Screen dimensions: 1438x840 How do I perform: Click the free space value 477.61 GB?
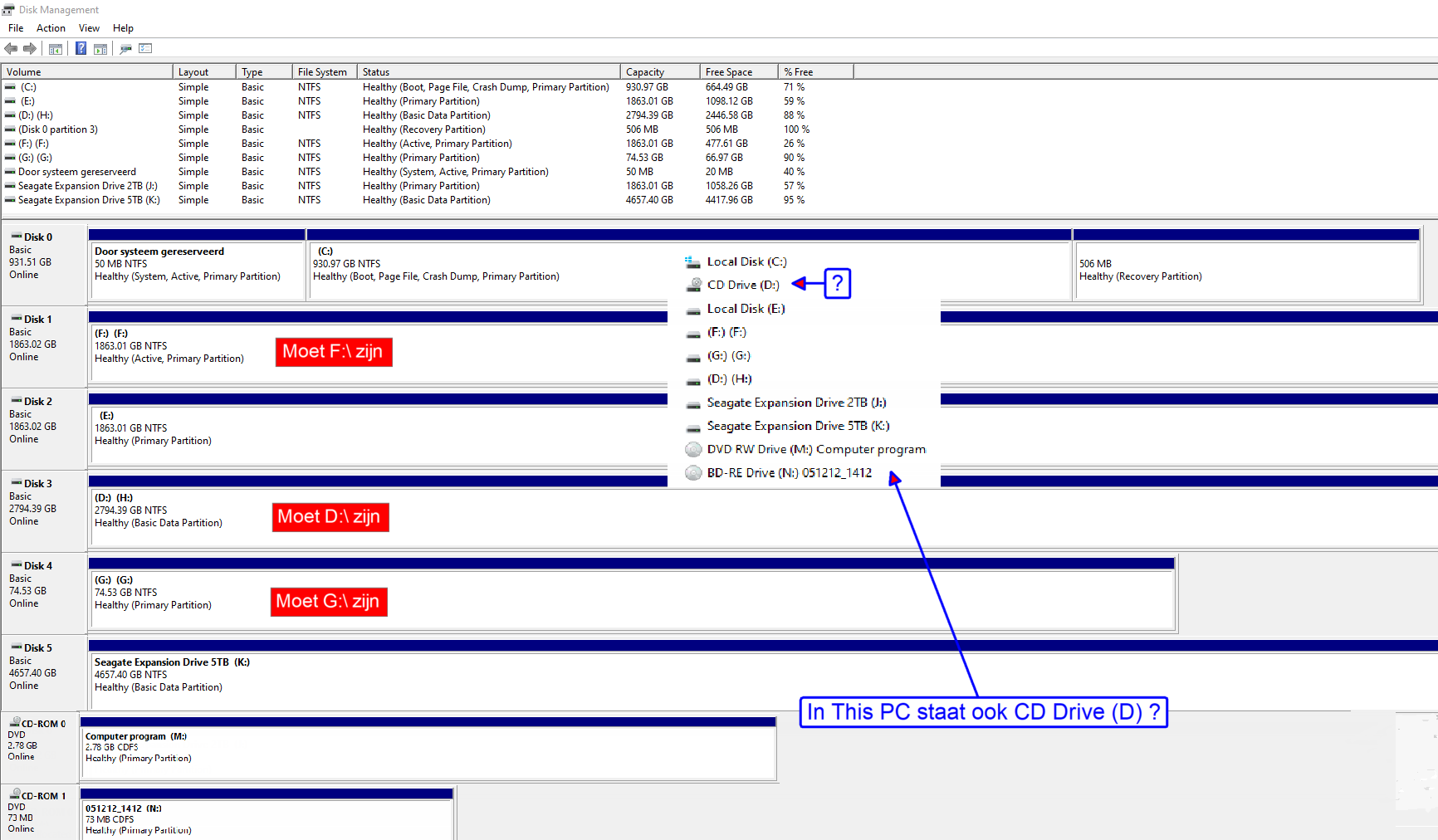click(726, 144)
